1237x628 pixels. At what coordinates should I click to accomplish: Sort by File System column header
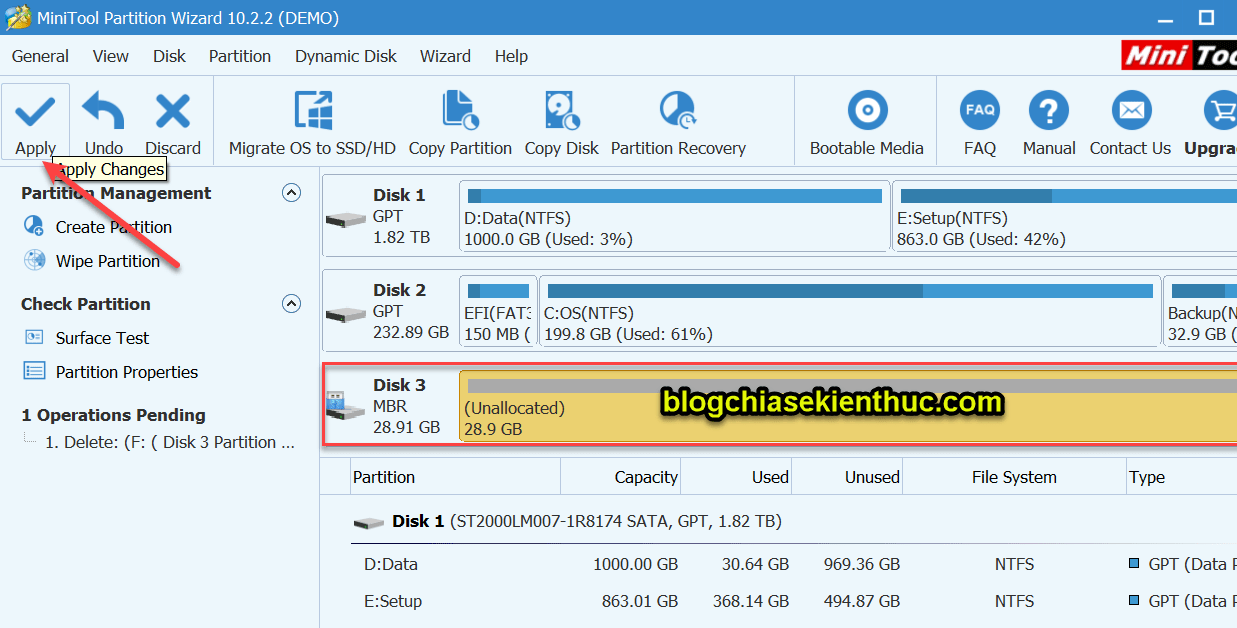pyautogui.click(x=1014, y=477)
